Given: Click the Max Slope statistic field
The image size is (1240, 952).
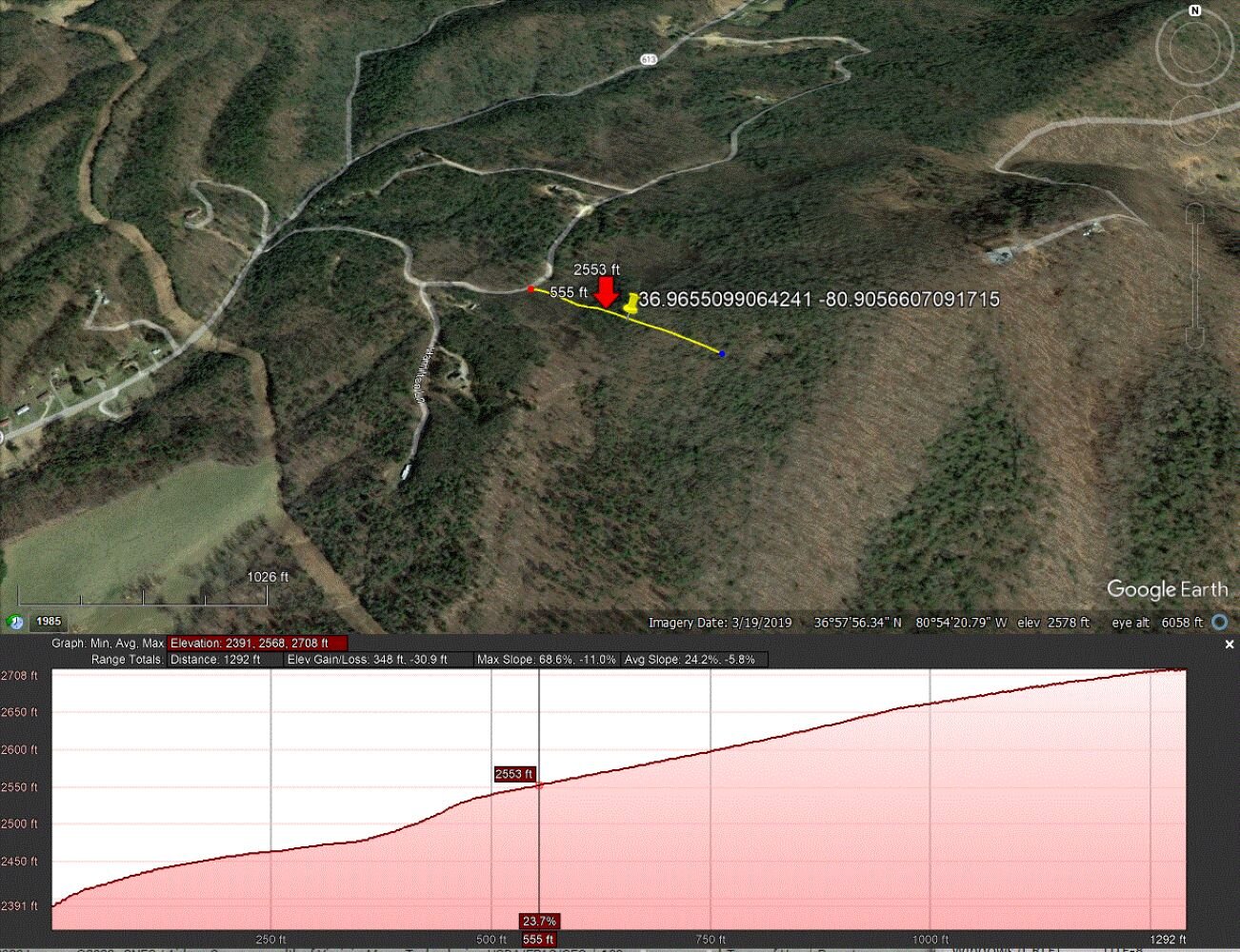Looking at the screenshot, I should (x=547, y=659).
